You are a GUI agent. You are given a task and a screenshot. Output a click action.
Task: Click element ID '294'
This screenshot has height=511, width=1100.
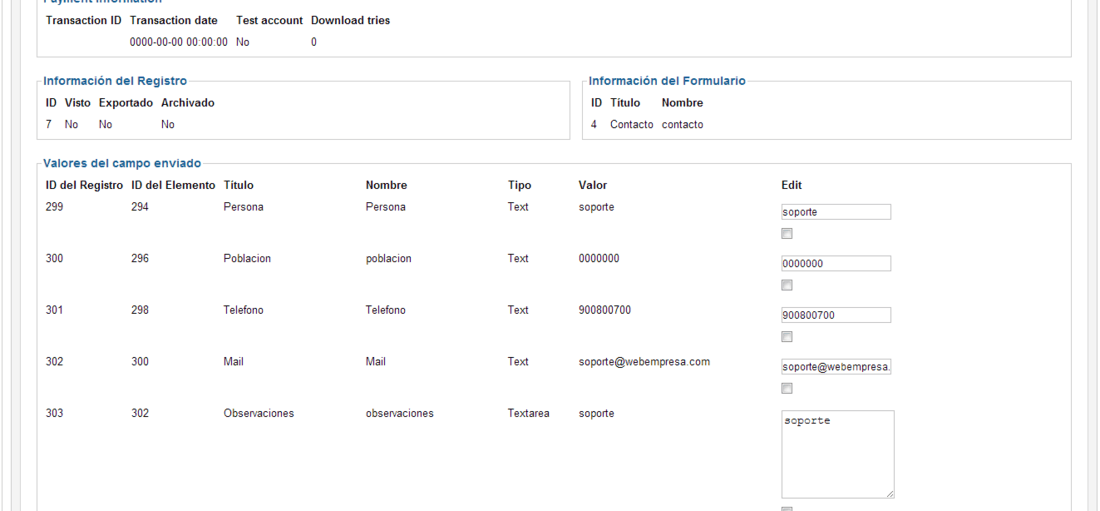point(140,207)
